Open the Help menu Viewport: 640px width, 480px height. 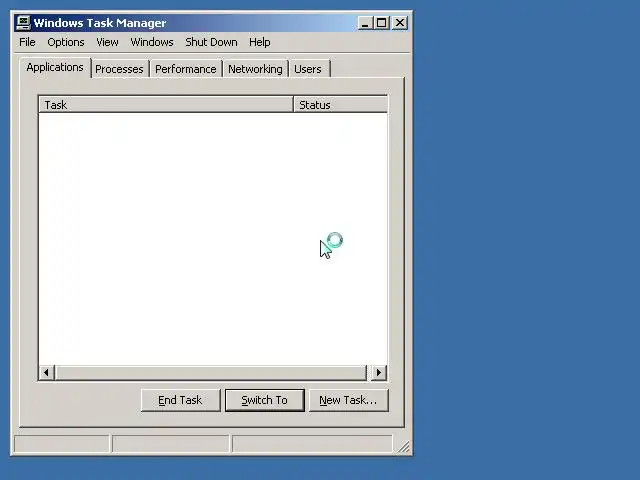point(260,42)
